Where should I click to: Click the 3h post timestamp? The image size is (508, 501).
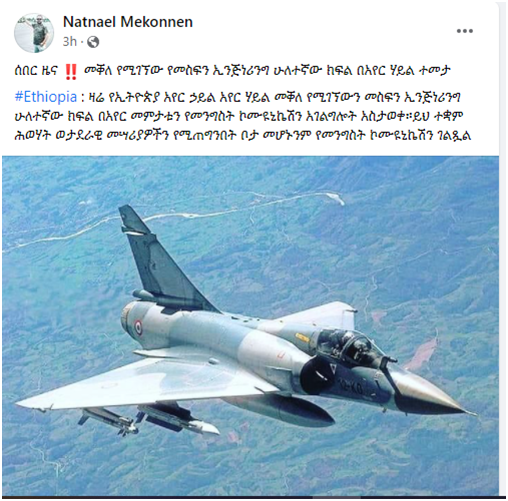pyautogui.click(x=70, y=42)
